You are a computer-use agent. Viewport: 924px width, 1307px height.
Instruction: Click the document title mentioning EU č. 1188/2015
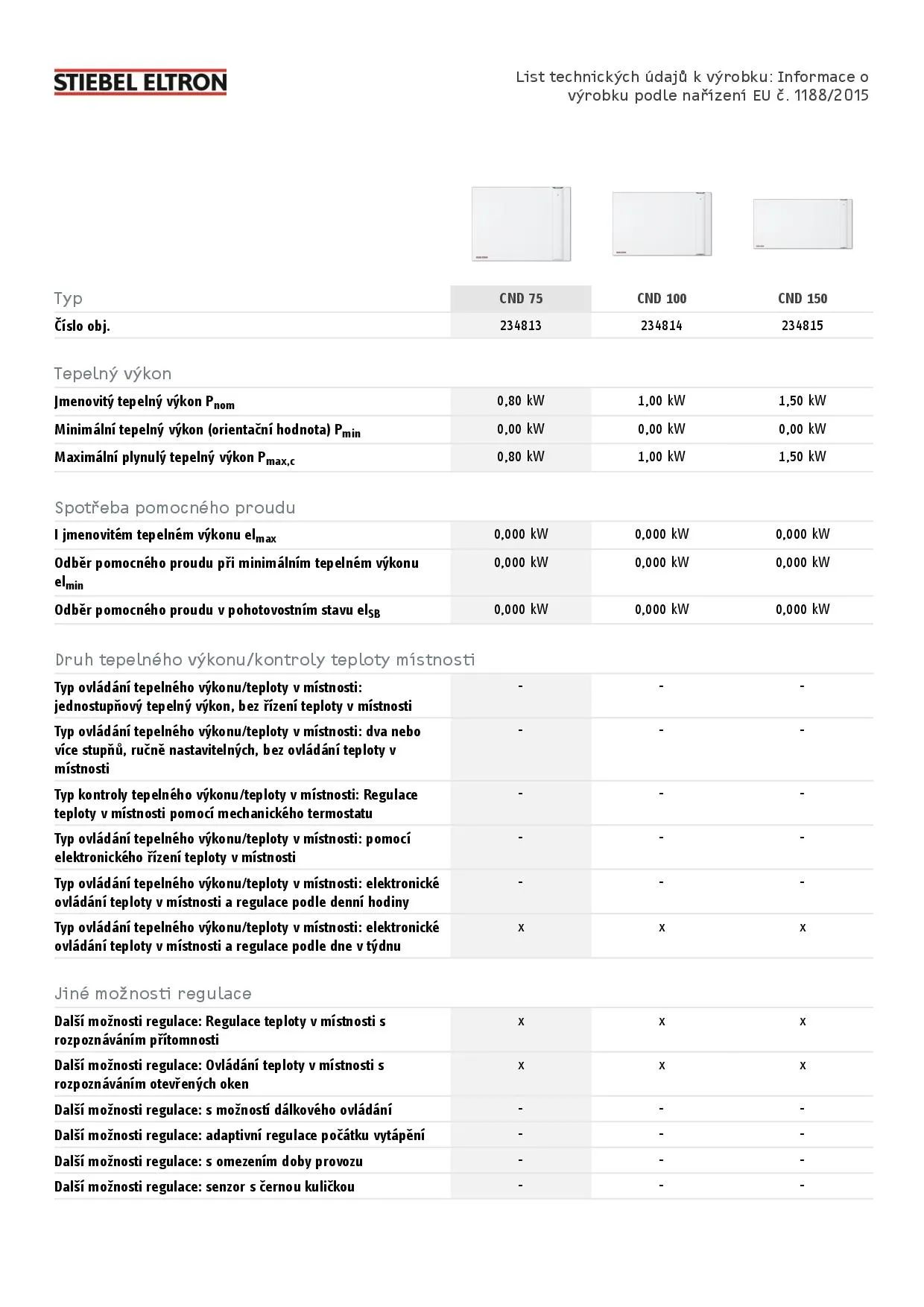[x=692, y=86]
